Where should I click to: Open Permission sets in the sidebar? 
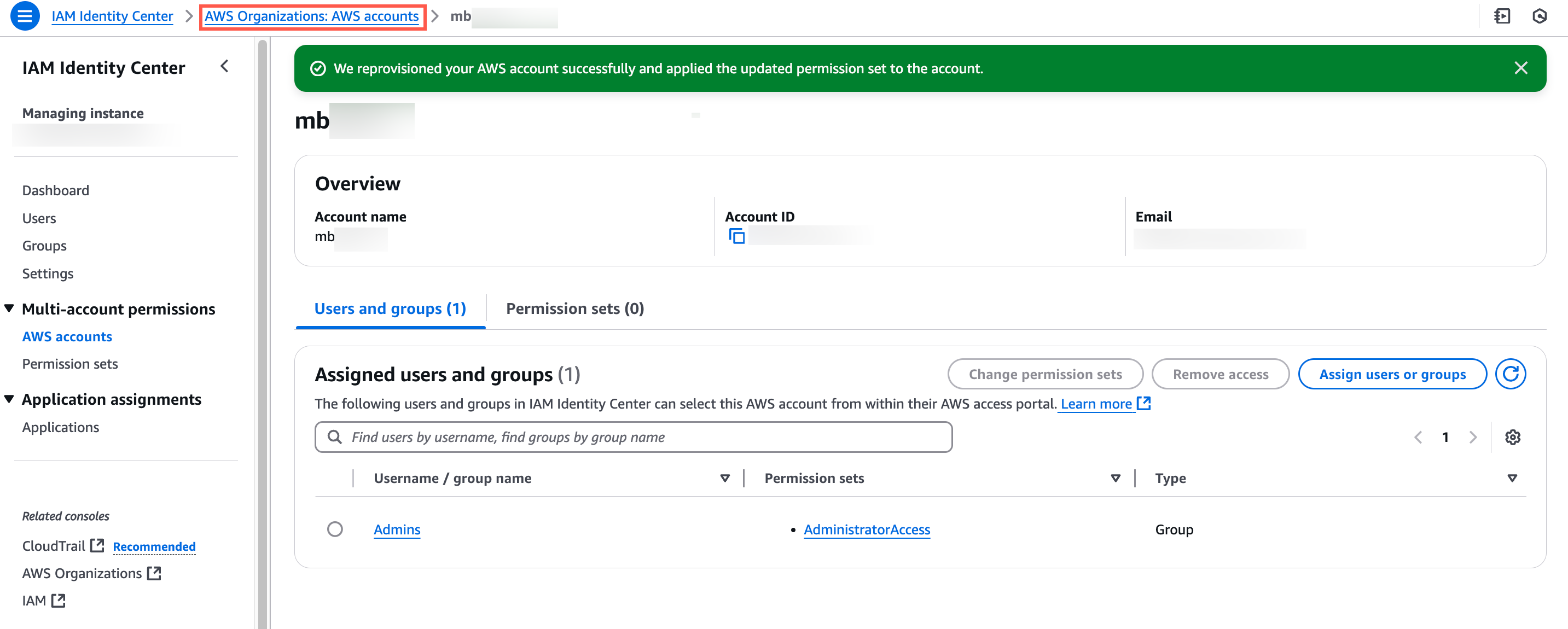(70, 364)
